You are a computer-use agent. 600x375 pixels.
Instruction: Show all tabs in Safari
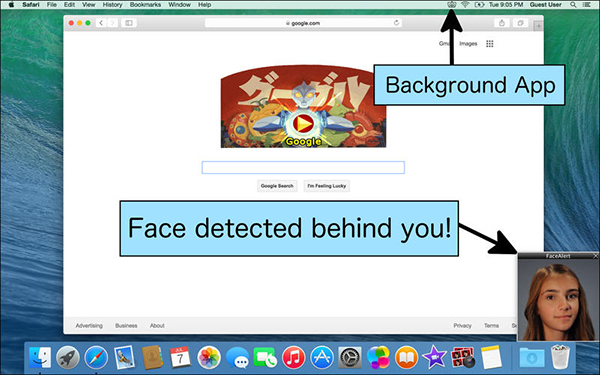tap(520, 23)
